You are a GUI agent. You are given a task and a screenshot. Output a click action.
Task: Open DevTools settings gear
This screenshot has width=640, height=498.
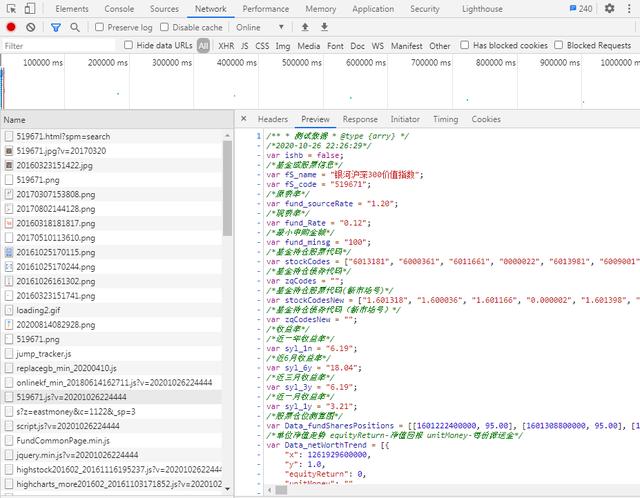click(x=609, y=9)
